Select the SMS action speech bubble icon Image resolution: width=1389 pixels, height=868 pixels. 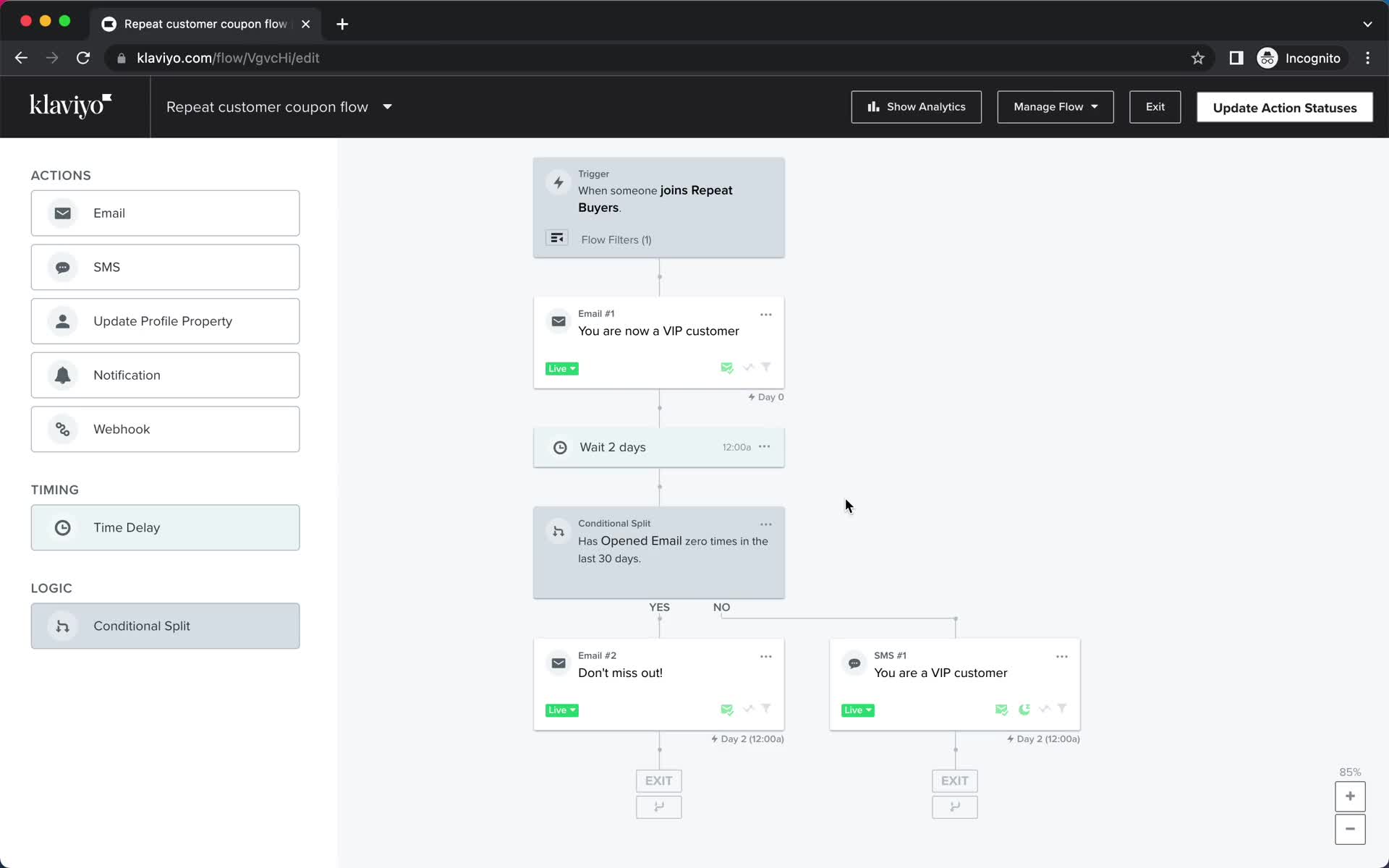click(63, 268)
